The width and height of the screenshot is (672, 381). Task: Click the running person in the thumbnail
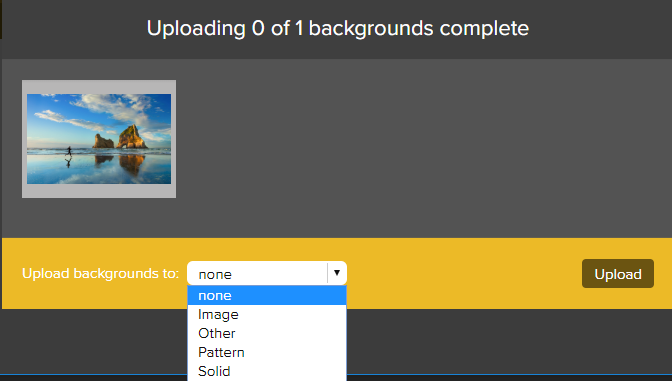[69, 151]
